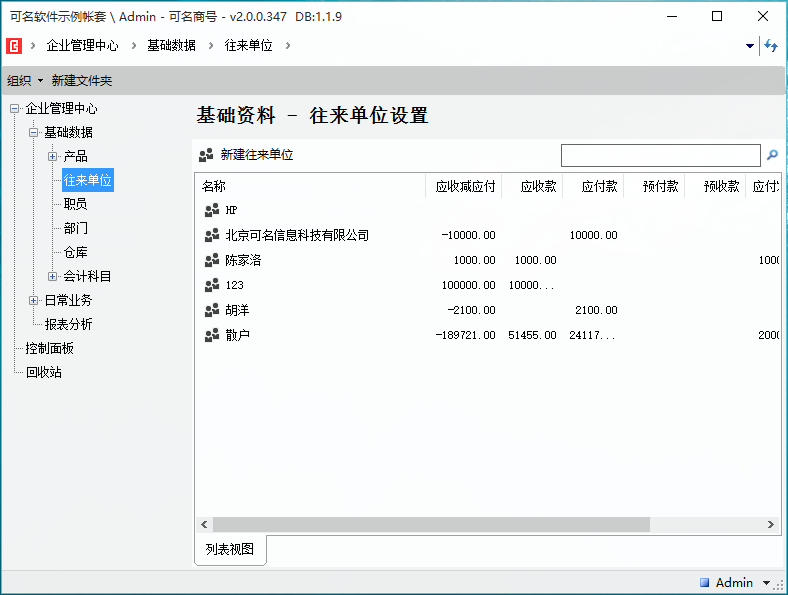Open the Admin user dropdown
Viewport: 788px width, 595px height.
pos(766,583)
